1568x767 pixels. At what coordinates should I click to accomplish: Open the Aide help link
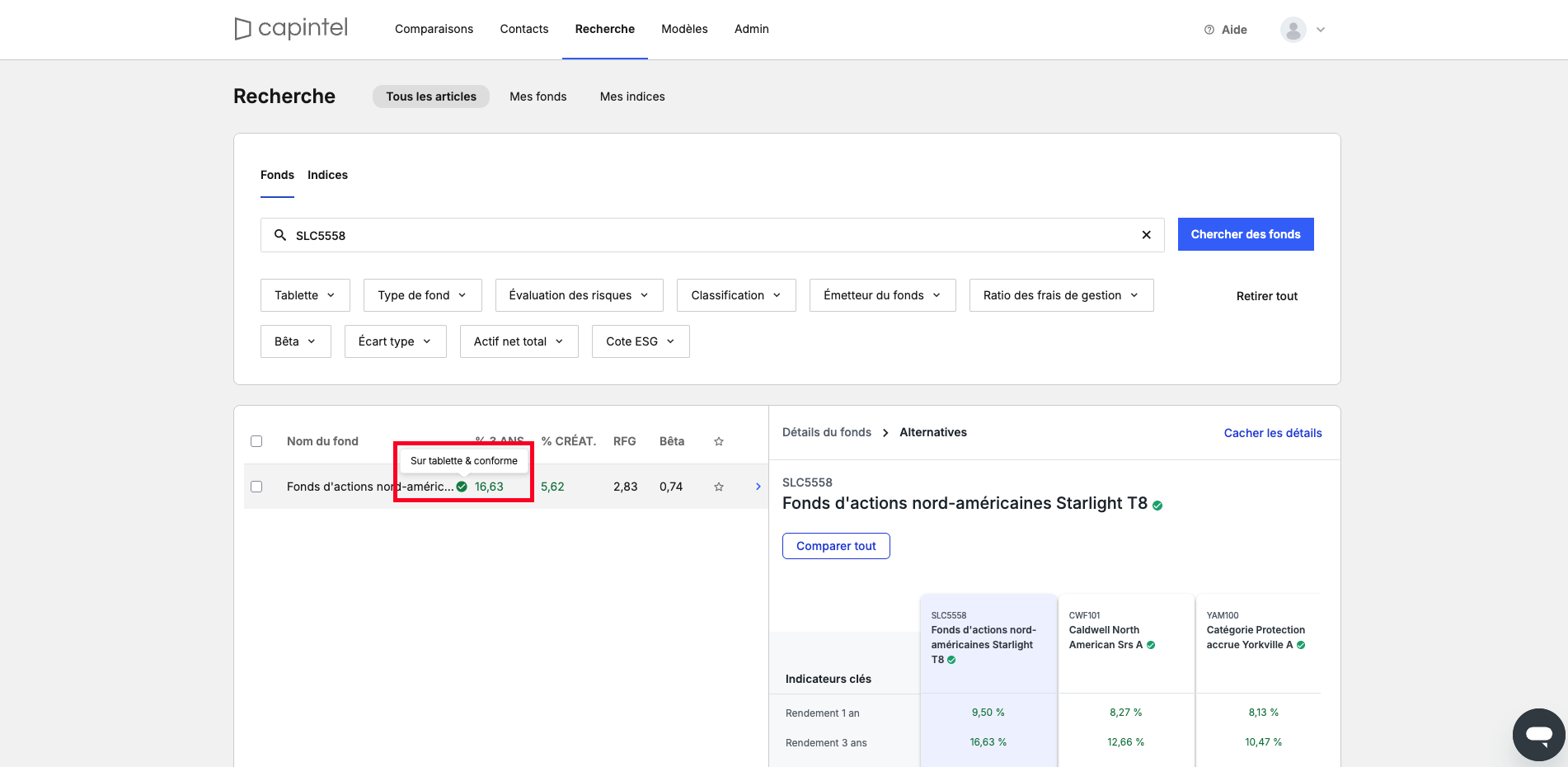(1226, 30)
